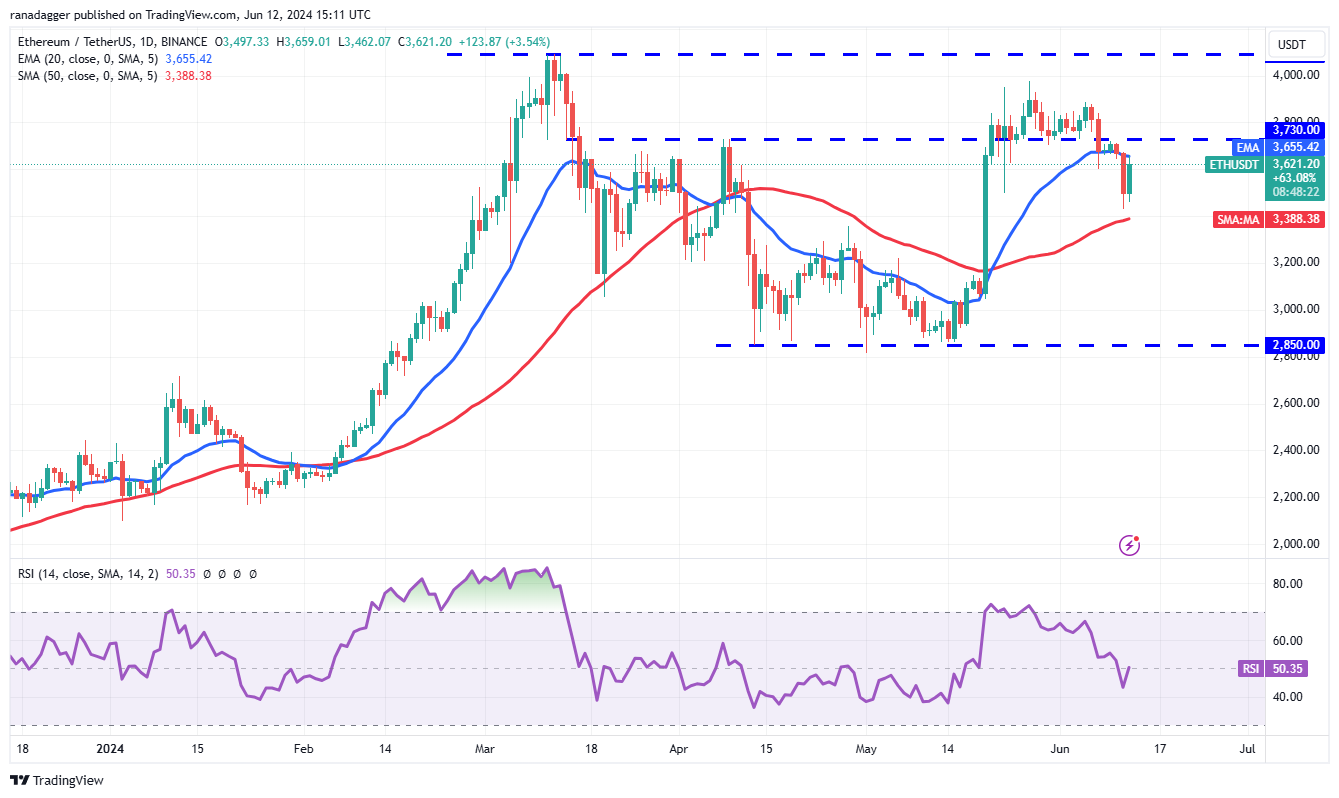Screen dimensions: 1339x798
Task: Click the Jun date on time axis
Action: tap(1061, 747)
